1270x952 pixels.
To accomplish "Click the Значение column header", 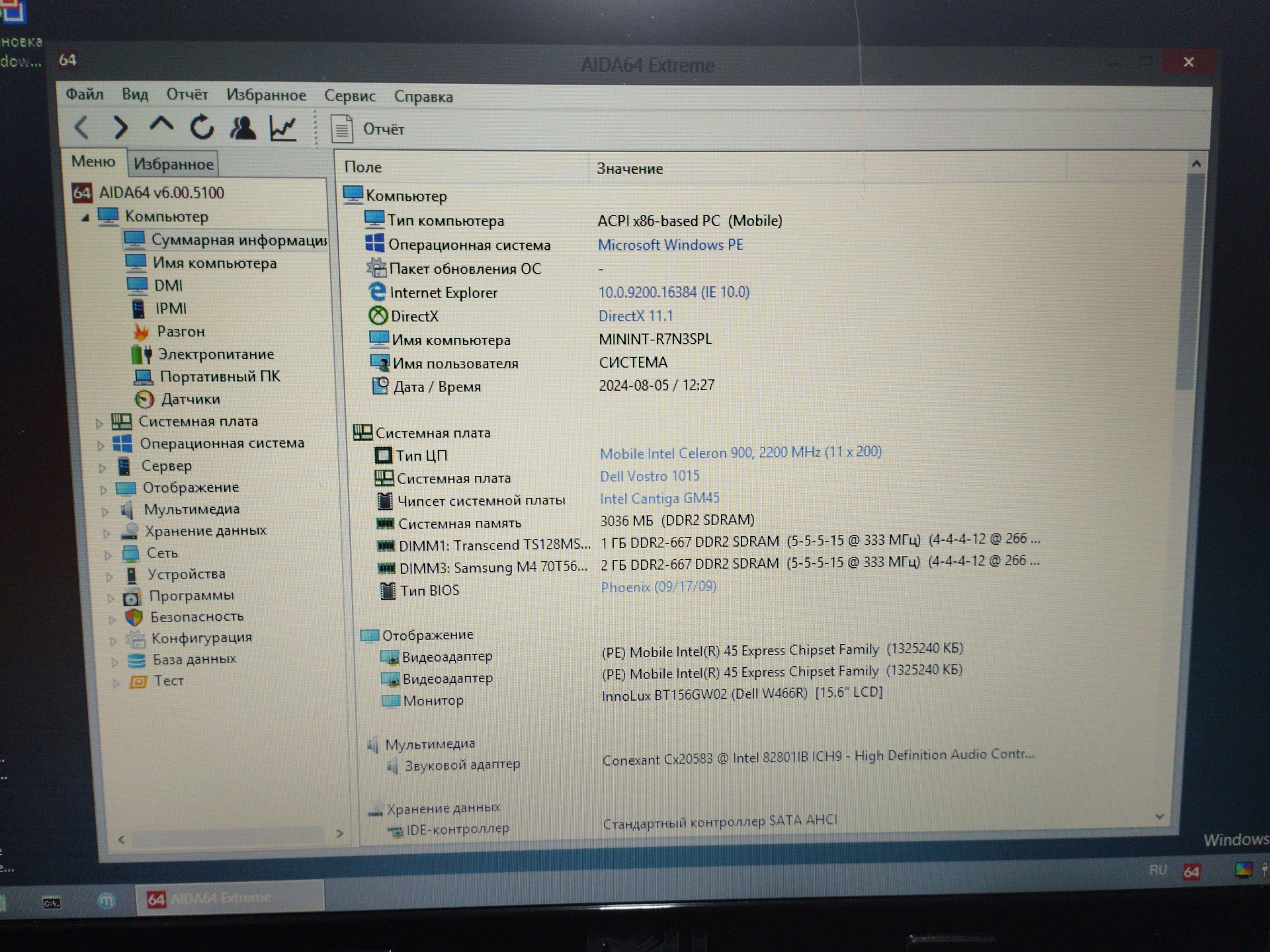I will click(x=827, y=169).
